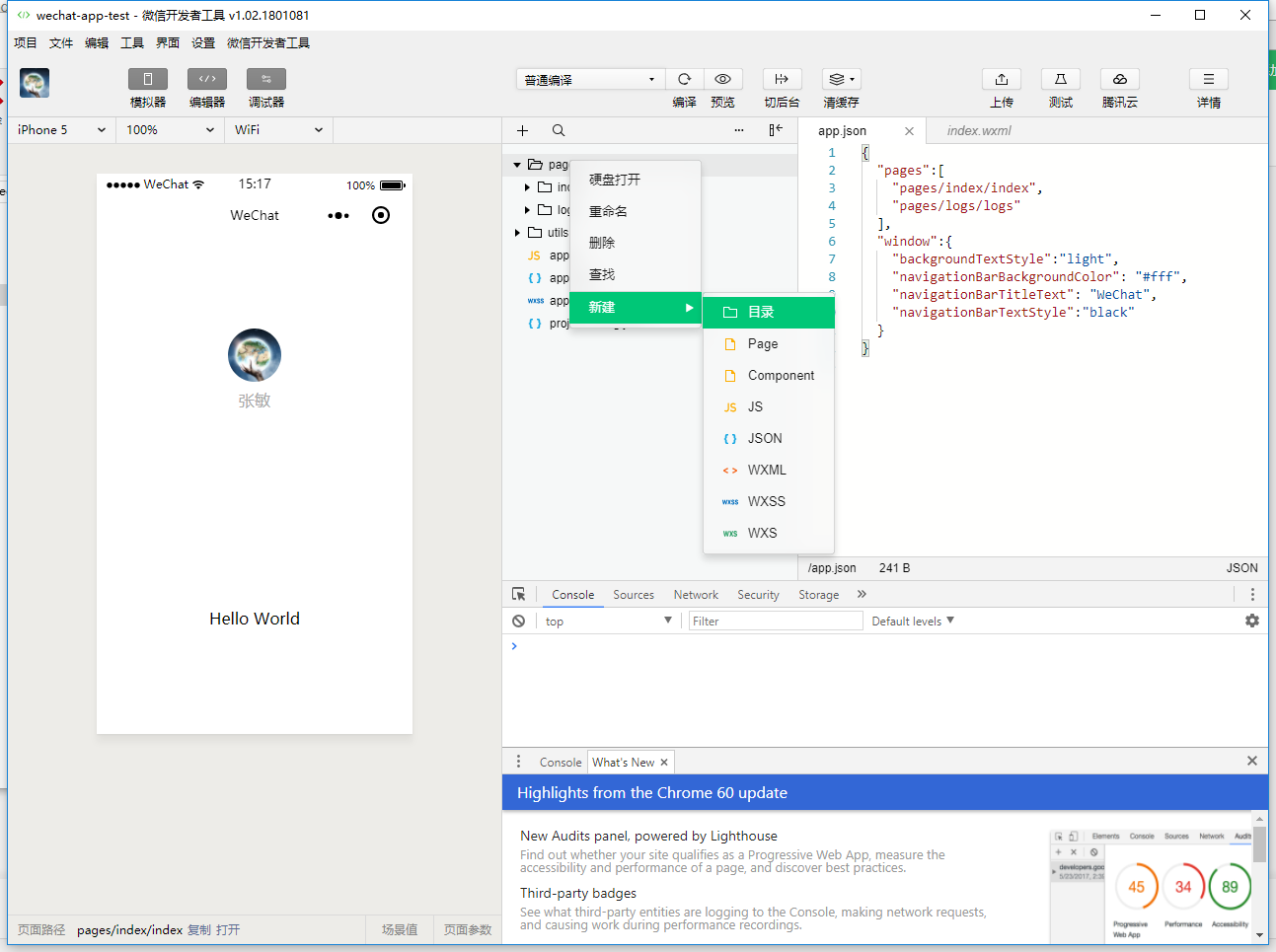1276x952 pixels.
Task: Close the app.json editor tab
Action: (x=909, y=131)
